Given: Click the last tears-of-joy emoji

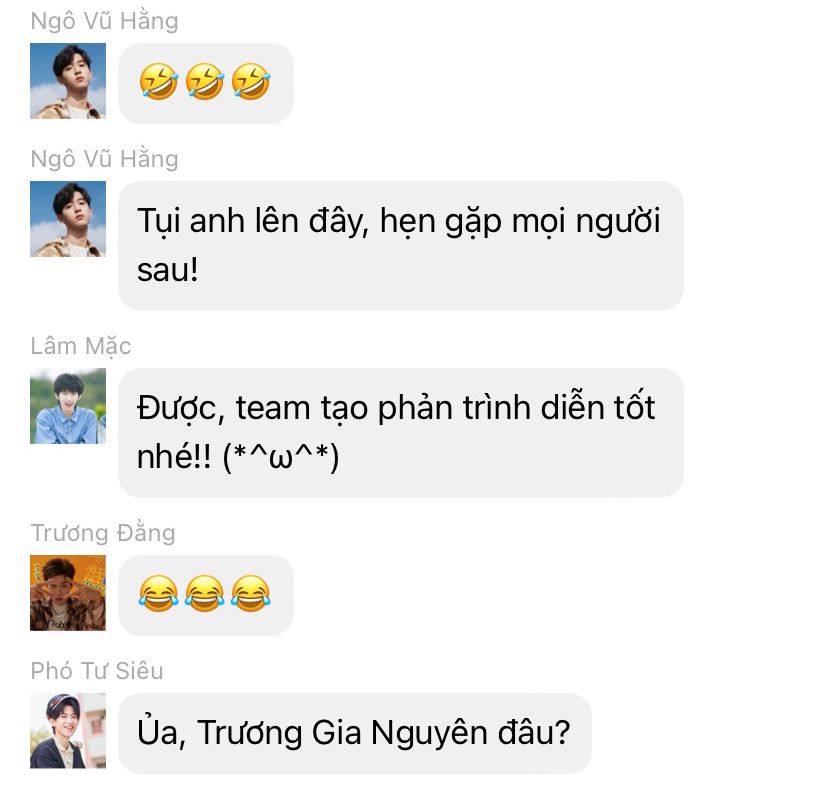Looking at the screenshot, I should pyautogui.click(x=251, y=594).
